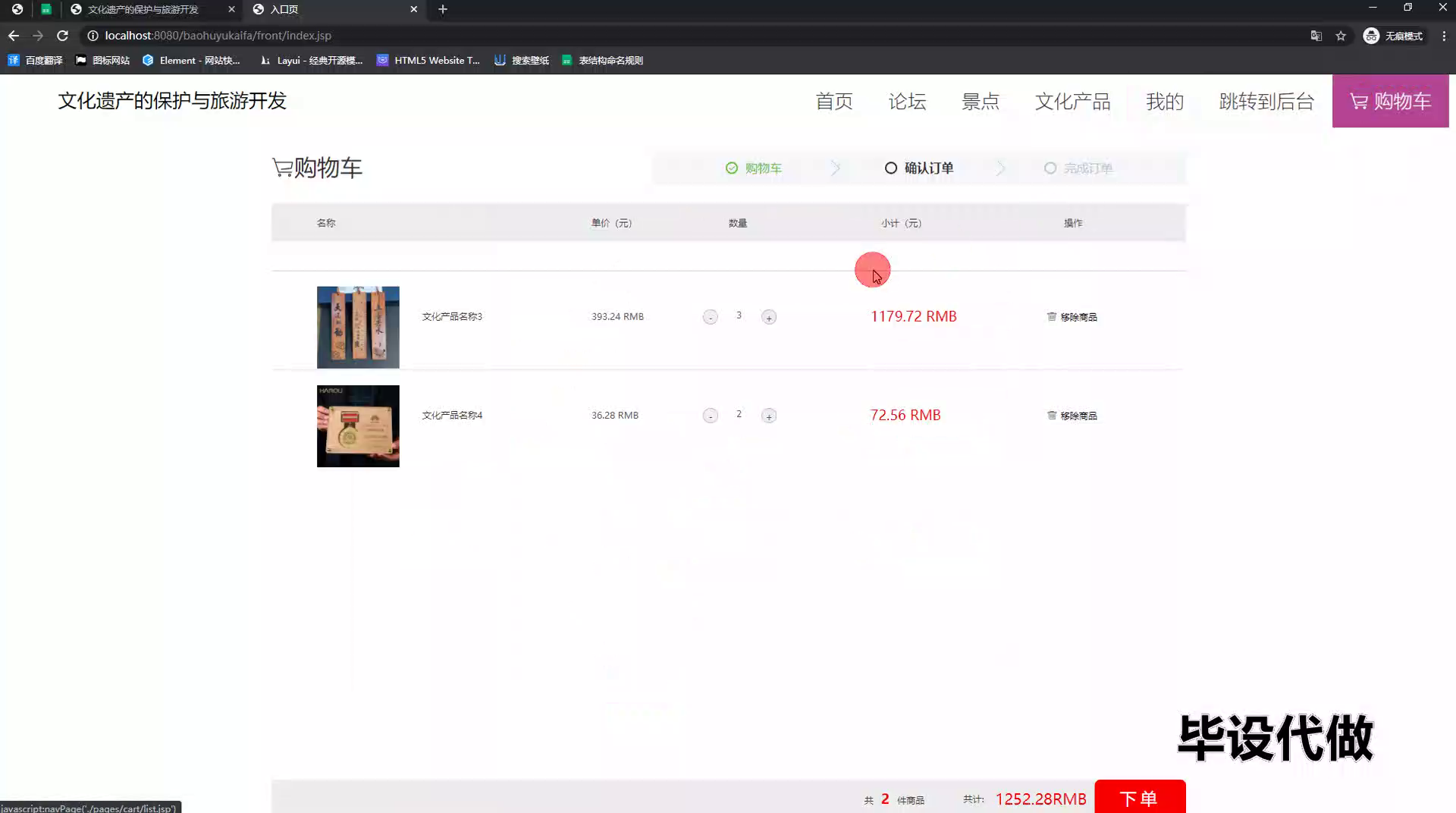Image resolution: width=1456 pixels, height=813 pixels.
Task: Open 图标网站 bookmark
Action: tap(102, 61)
